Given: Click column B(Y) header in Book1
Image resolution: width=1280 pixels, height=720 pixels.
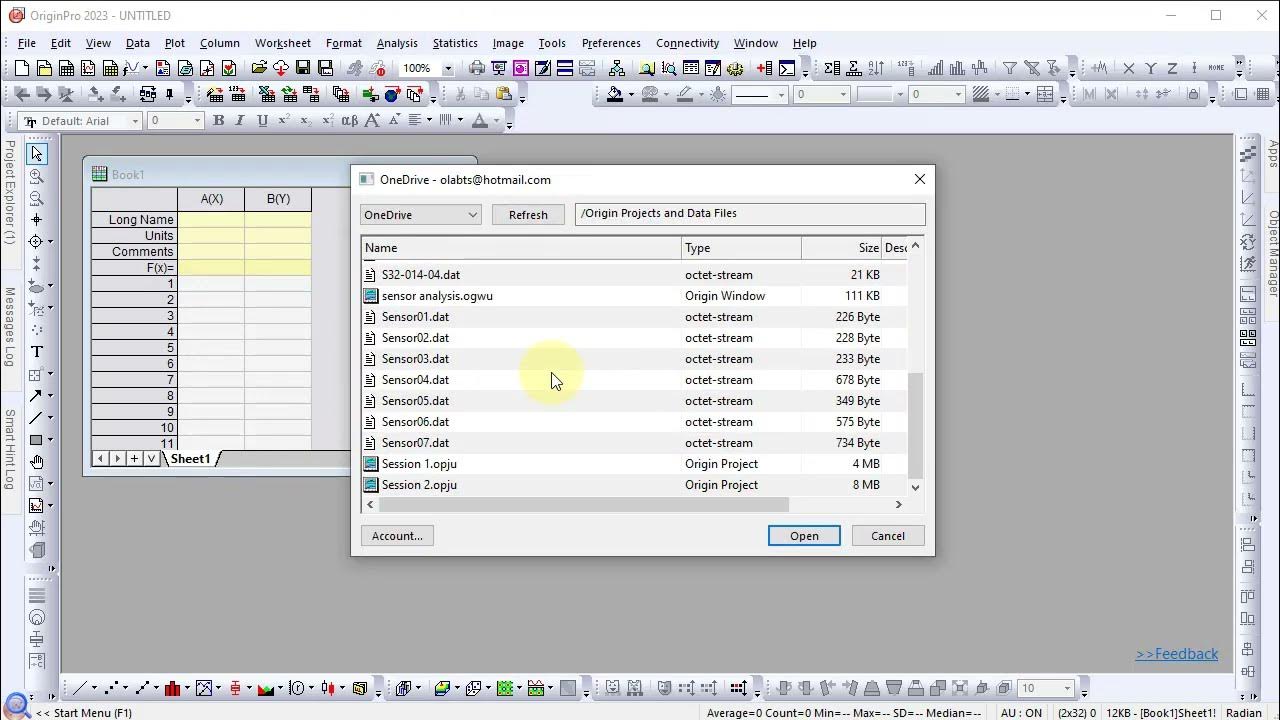Looking at the screenshot, I should point(278,199).
